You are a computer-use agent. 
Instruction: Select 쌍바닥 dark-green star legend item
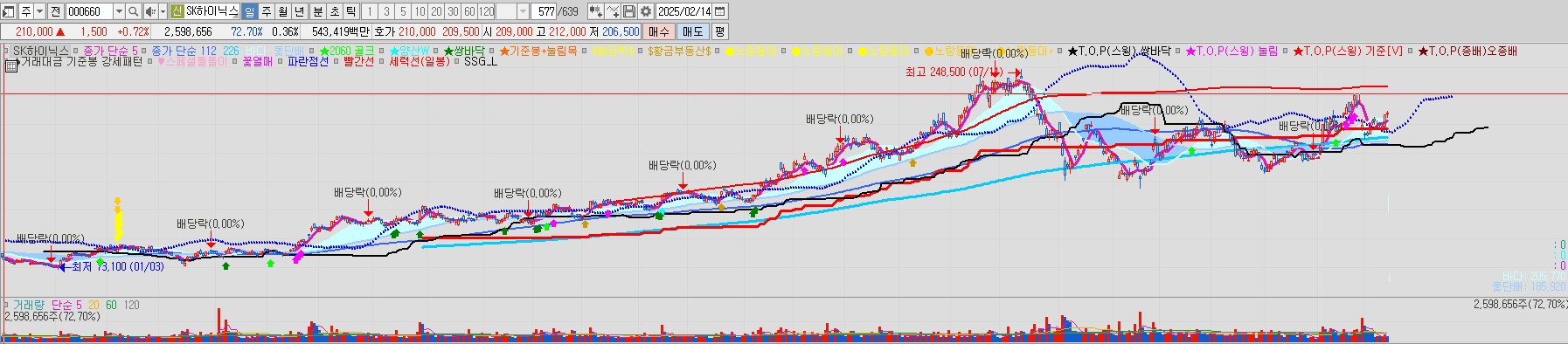[x=464, y=52]
